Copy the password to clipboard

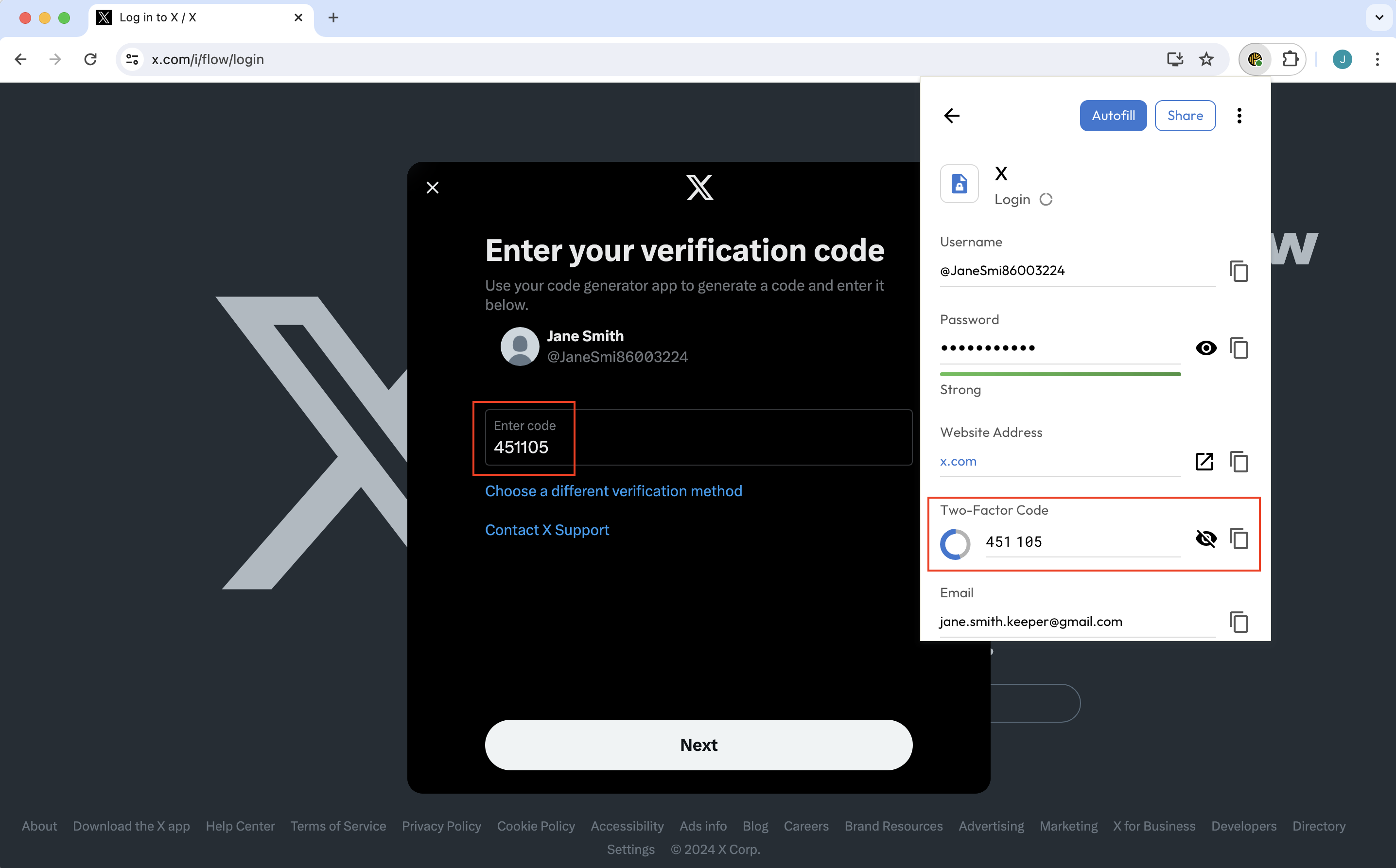(1239, 348)
